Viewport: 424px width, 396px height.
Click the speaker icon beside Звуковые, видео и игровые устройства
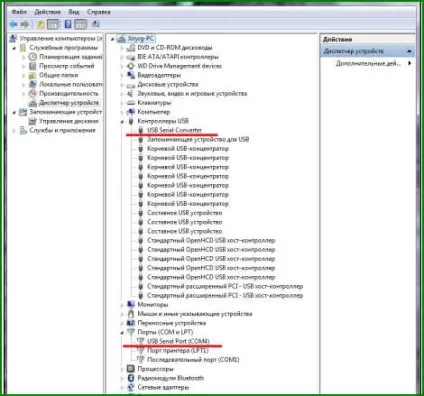point(131,94)
